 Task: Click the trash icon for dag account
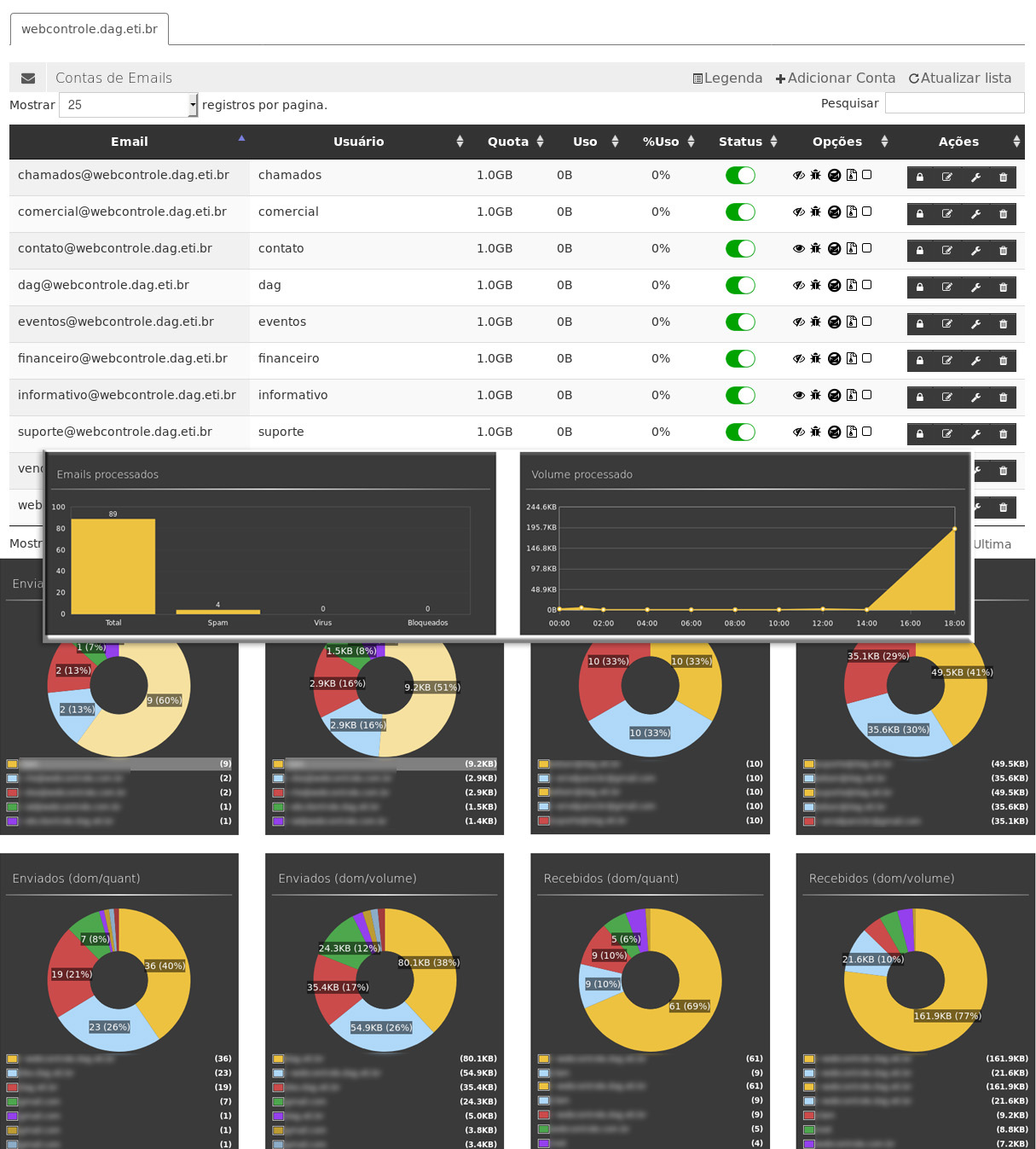(x=1003, y=287)
